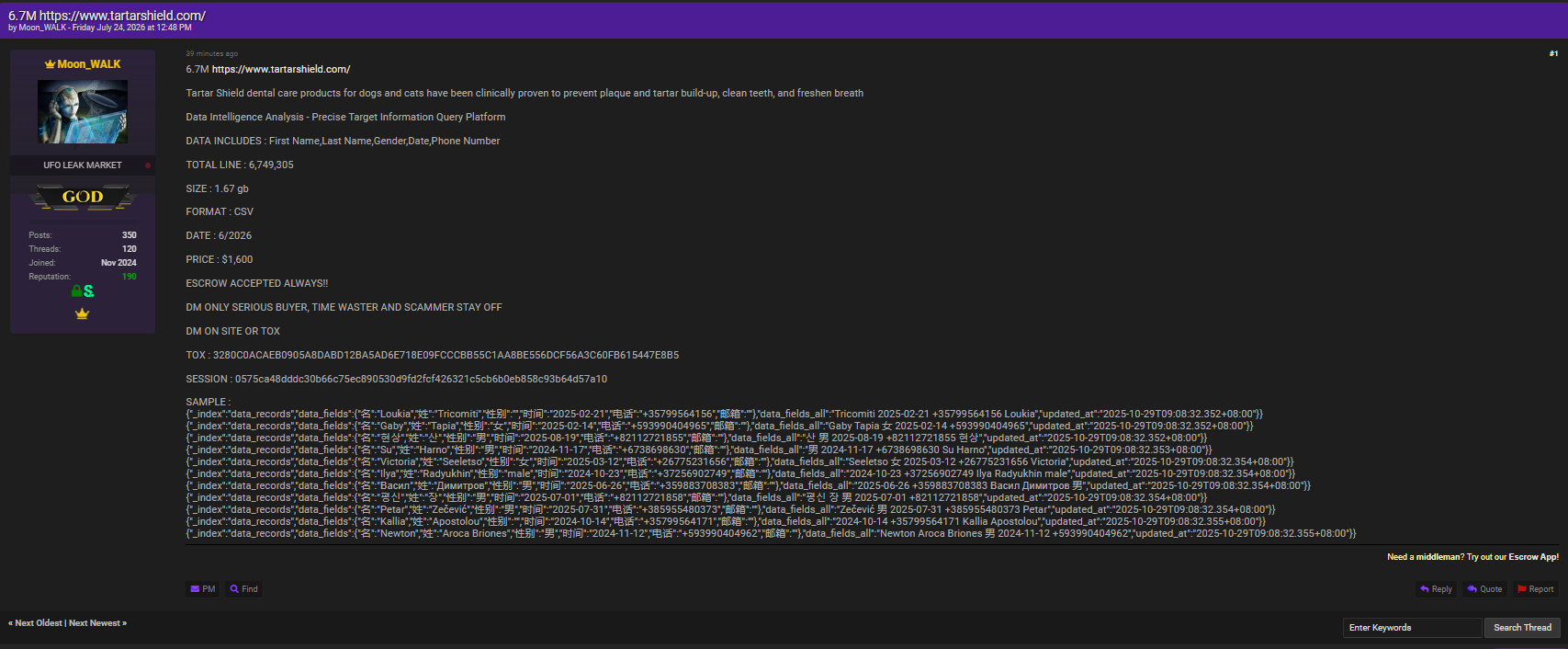Click the 'DATA INCLUDES' fields line
This screenshot has height=649, width=1568.
(344, 141)
